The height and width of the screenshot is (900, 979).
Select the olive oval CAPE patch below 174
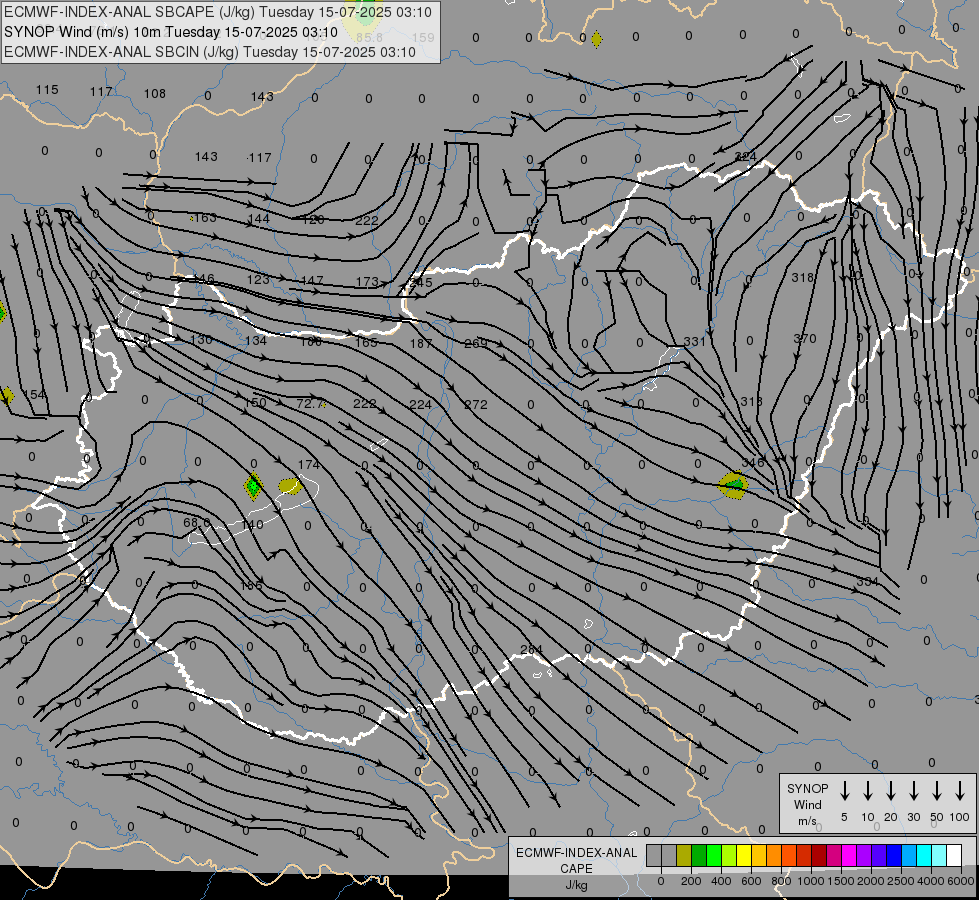coord(290,485)
